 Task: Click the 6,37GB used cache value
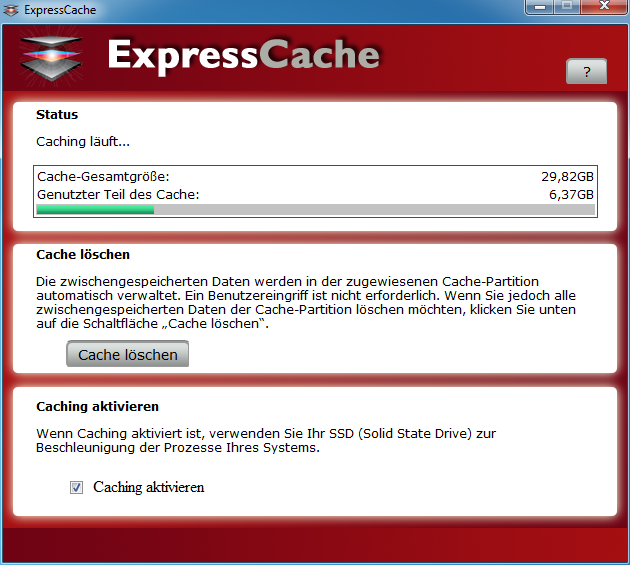point(571,194)
